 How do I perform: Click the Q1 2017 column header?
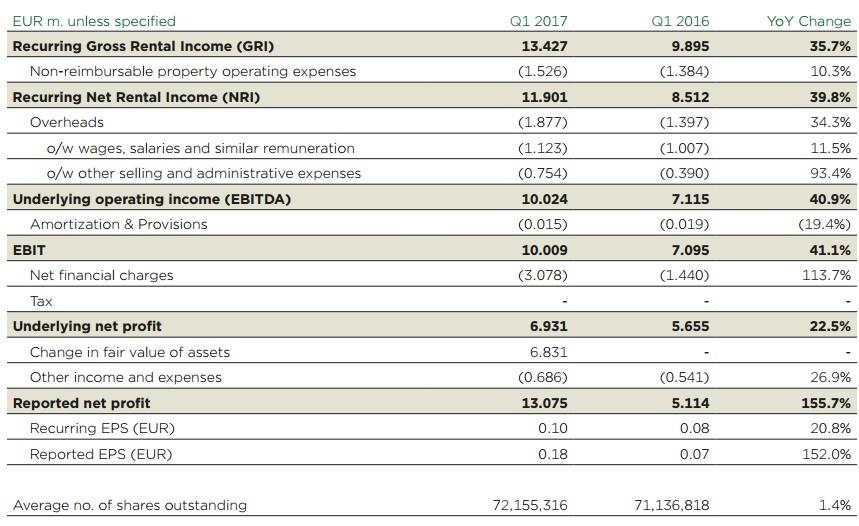point(541,20)
